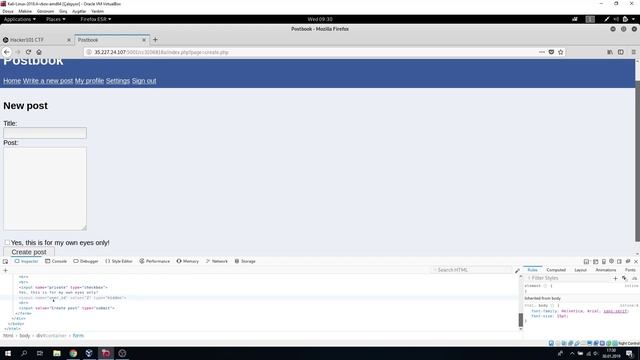Open the Performance devtools tab
Screen dimensions: 640x360
(x=154, y=261)
